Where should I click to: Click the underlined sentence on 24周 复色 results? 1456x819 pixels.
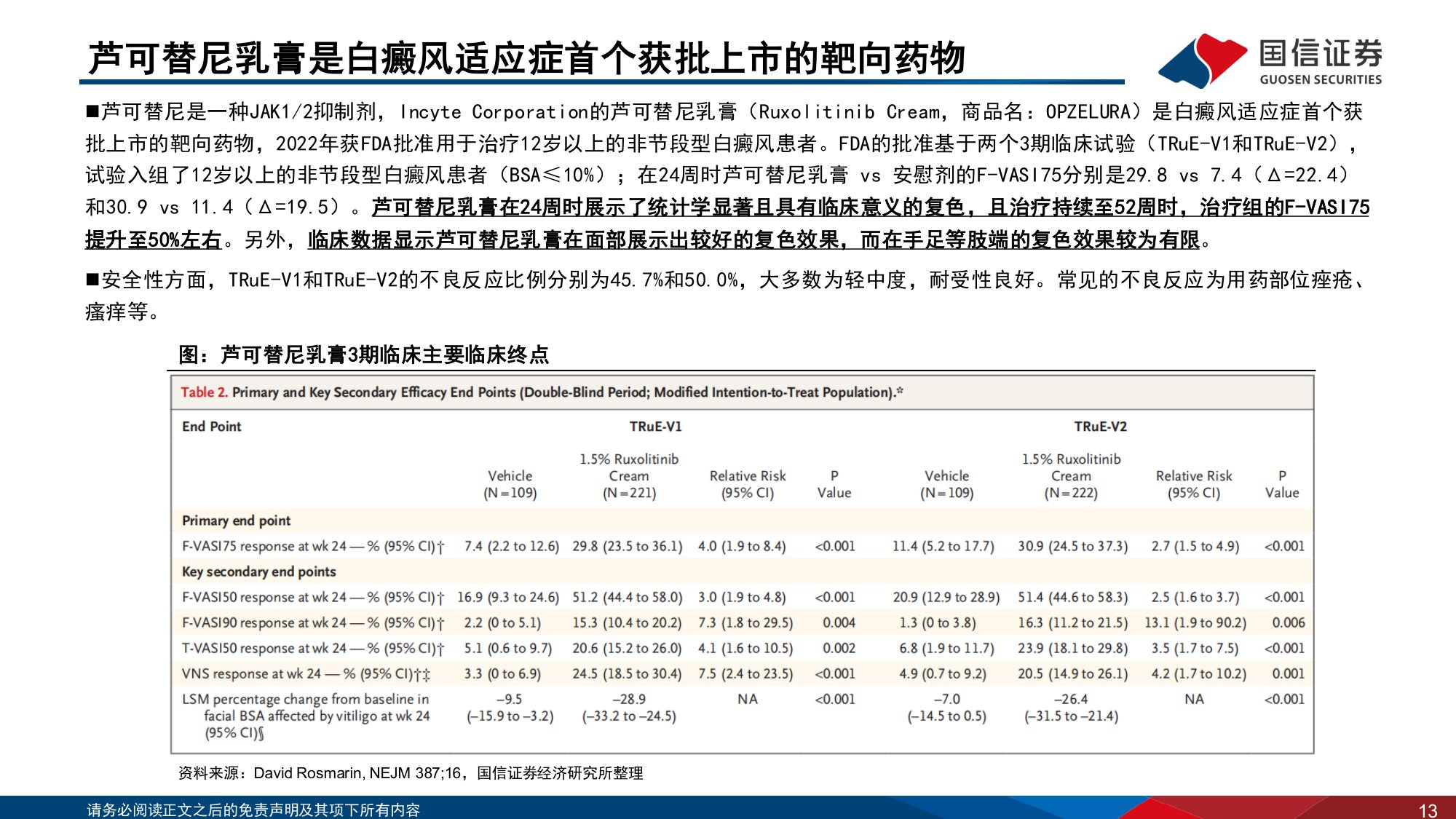727,223
